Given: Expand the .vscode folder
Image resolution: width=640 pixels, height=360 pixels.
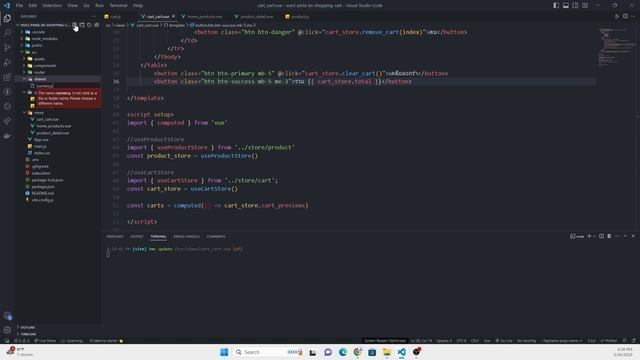Looking at the screenshot, I should 39,32.
